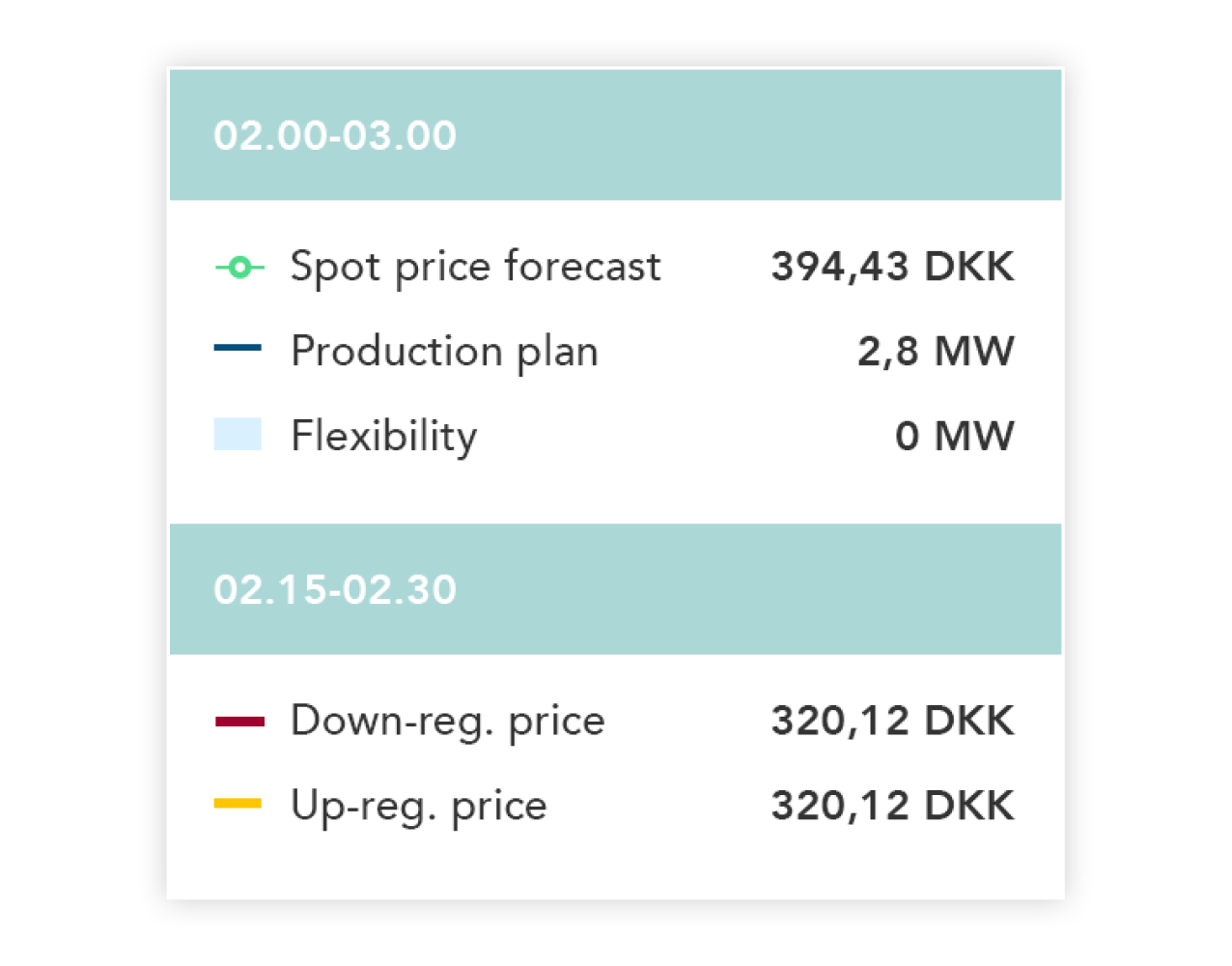Click the 320,12 number in Up-reg. row
The width and height of the screenshot is (1232, 966).
[x=839, y=806]
